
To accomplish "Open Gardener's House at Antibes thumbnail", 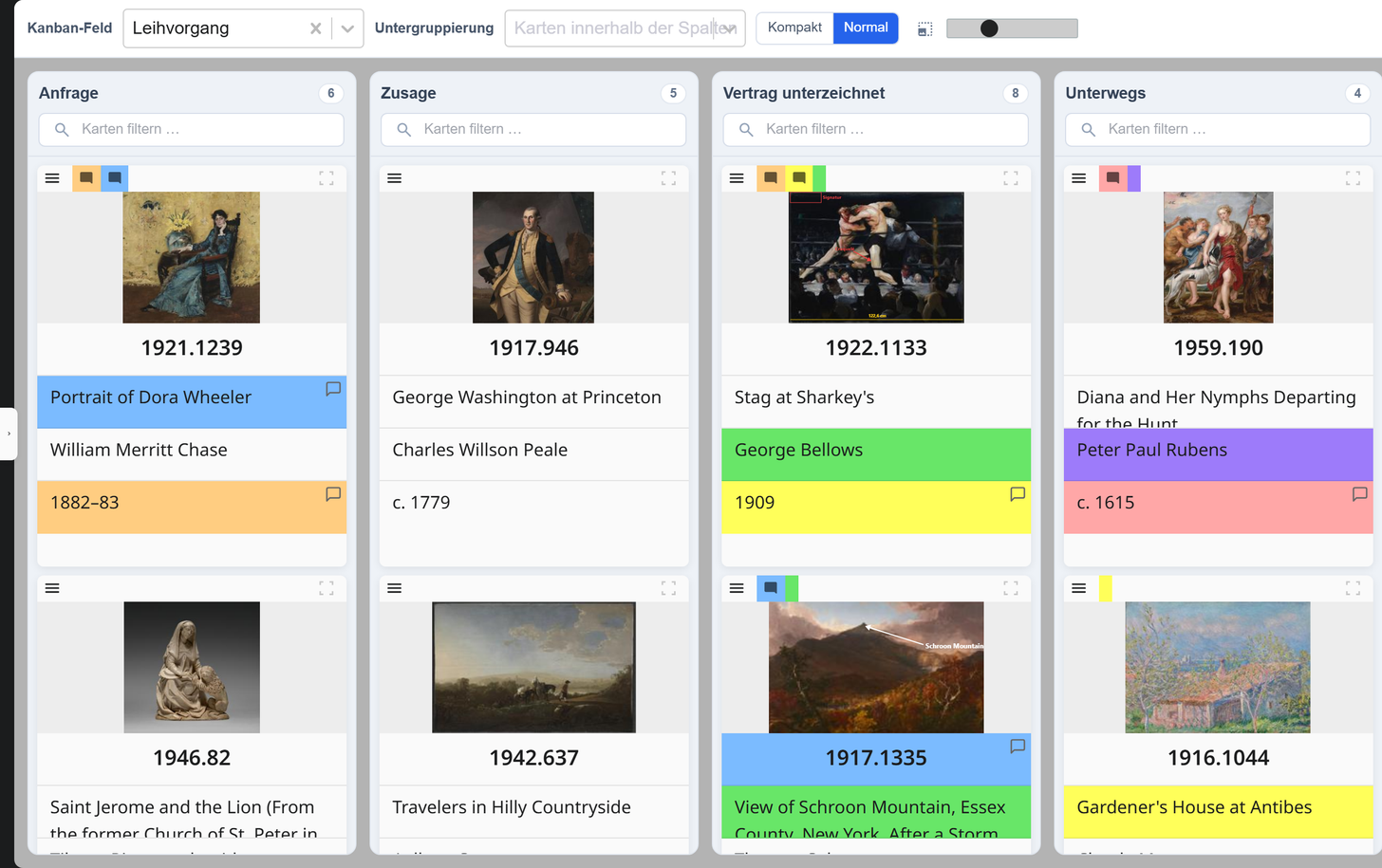I will pyautogui.click(x=1218, y=667).
